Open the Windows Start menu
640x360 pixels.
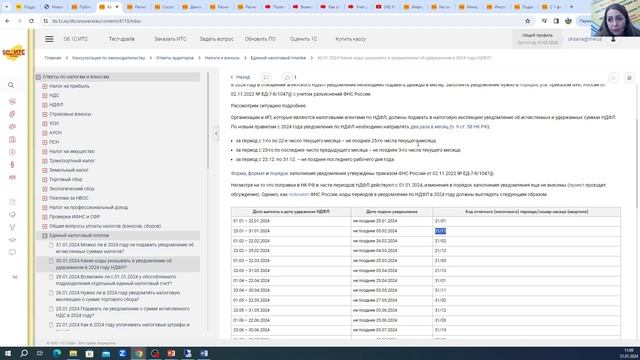point(8,353)
